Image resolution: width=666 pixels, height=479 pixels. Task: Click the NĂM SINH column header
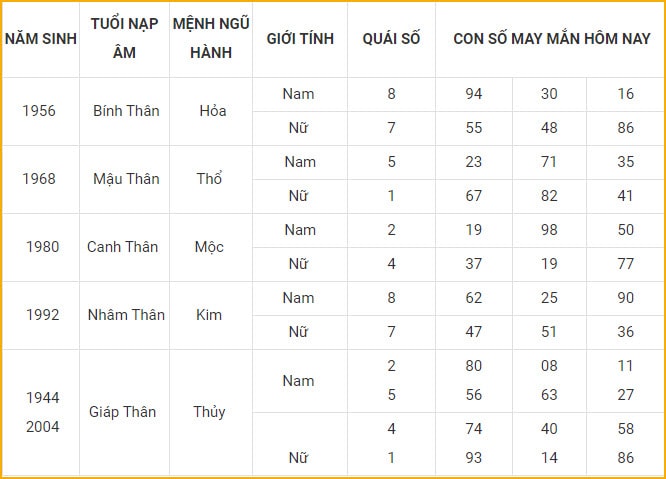pyautogui.click(x=41, y=39)
